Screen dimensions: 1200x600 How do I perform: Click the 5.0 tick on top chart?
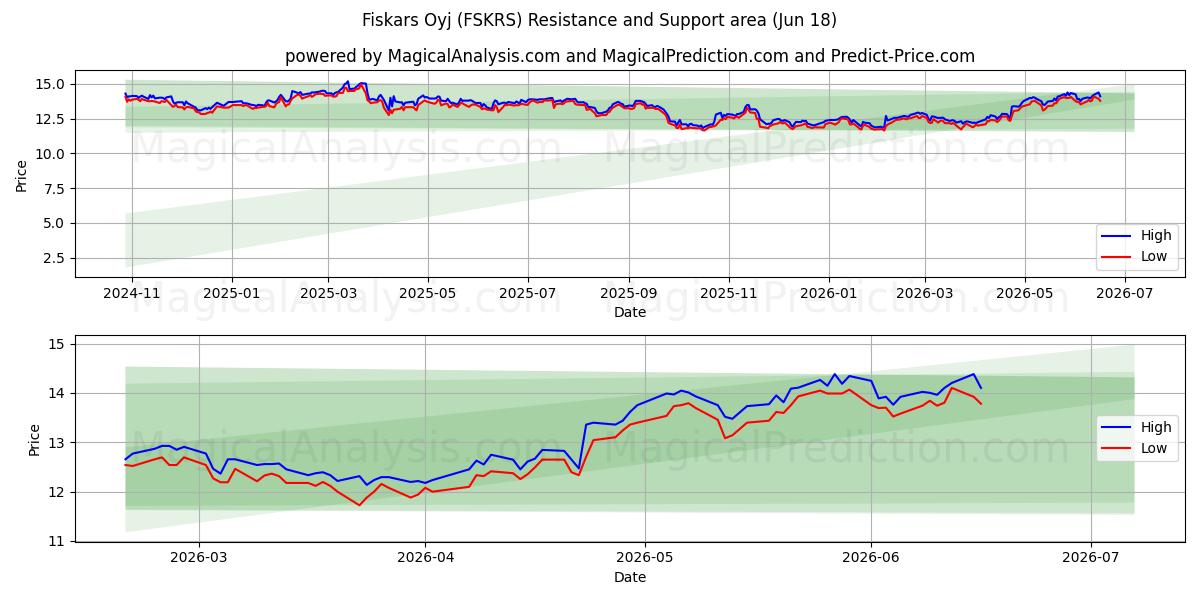(55, 223)
